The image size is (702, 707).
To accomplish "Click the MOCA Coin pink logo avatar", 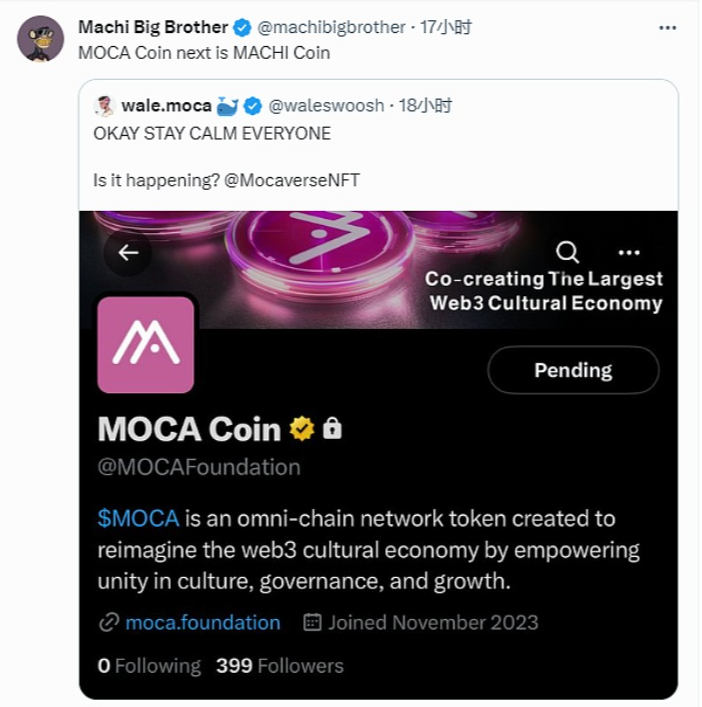I will click(146, 344).
